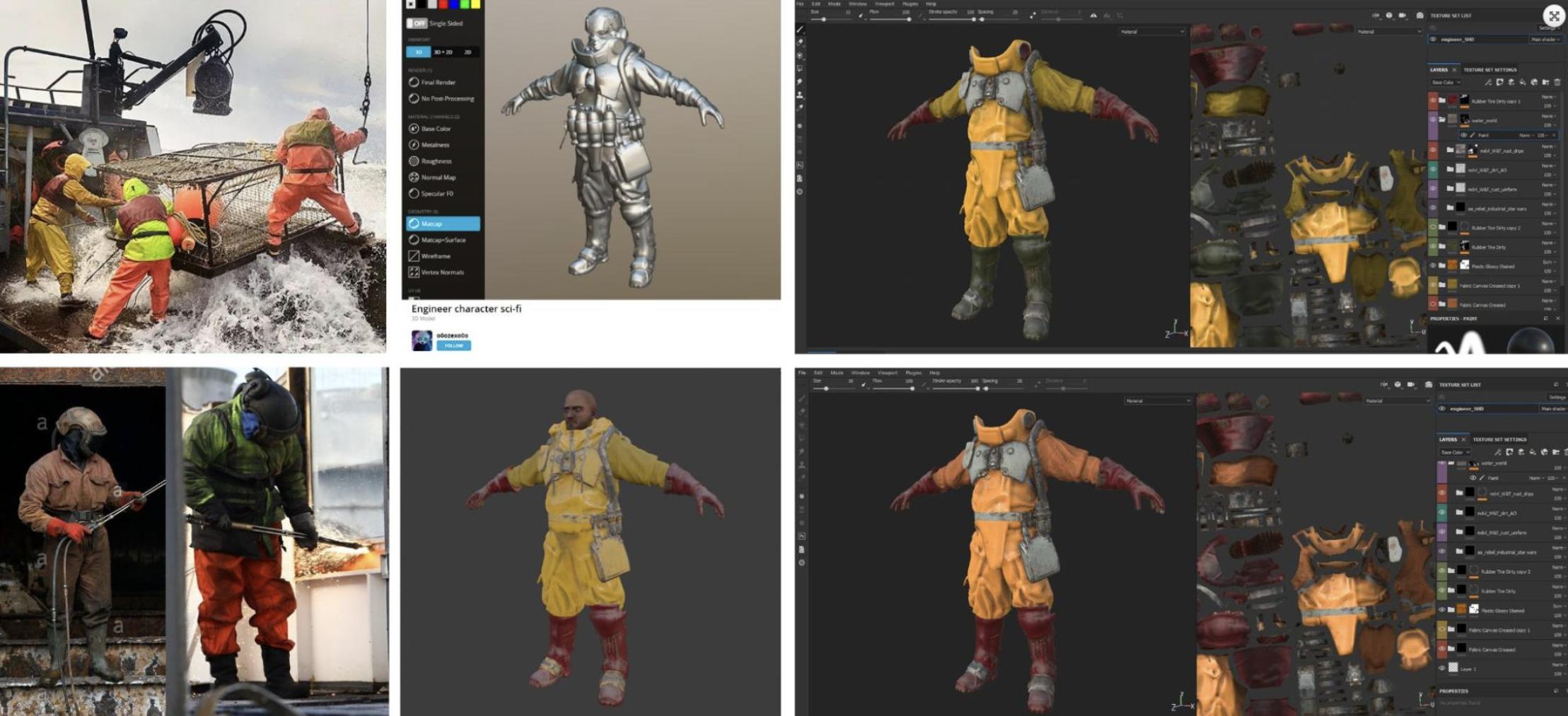Open Material dropdown above yellow-suit 3D viewport
This screenshot has width=1568, height=716.
(x=1151, y=32)
